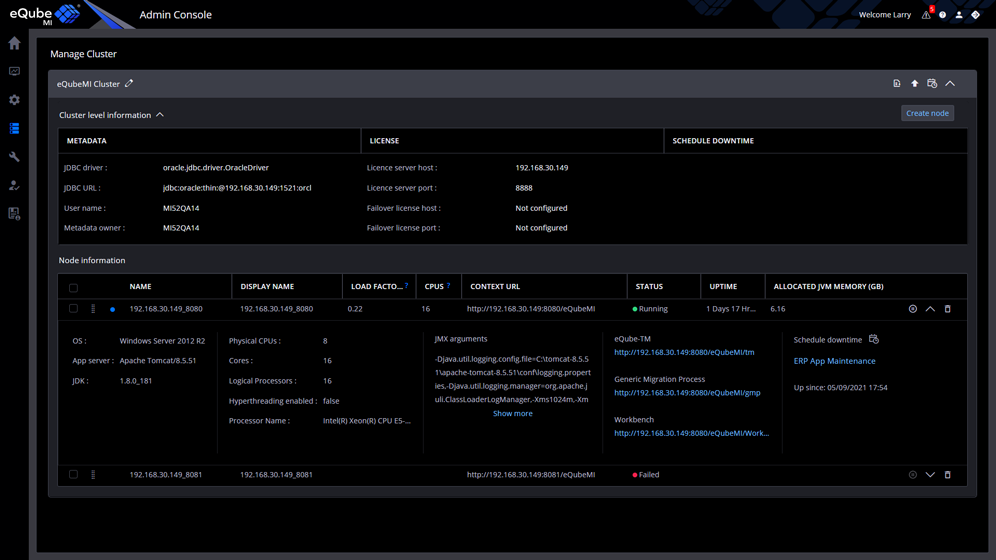The height and width of the screenshot is (560, 996).
Task: Sort by NAME column header
Action: (140, 286)
